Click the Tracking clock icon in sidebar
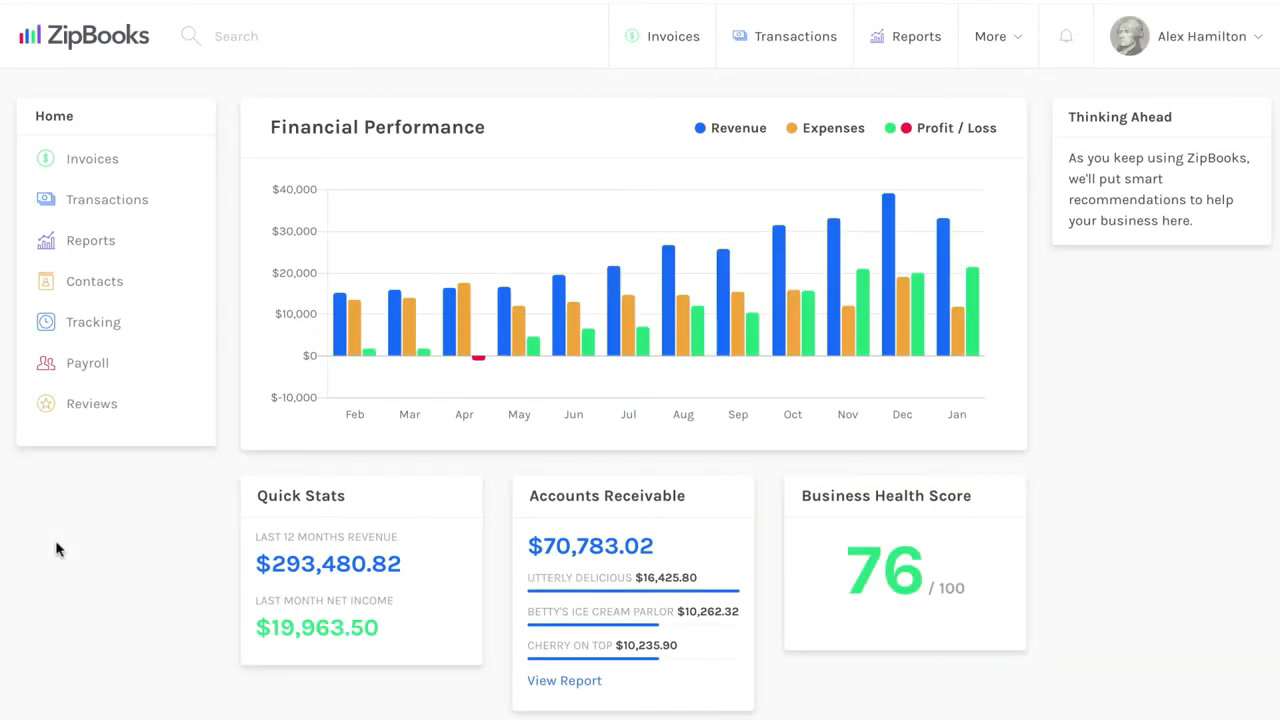The image size is (1280, 720). (x=46, y=322)
